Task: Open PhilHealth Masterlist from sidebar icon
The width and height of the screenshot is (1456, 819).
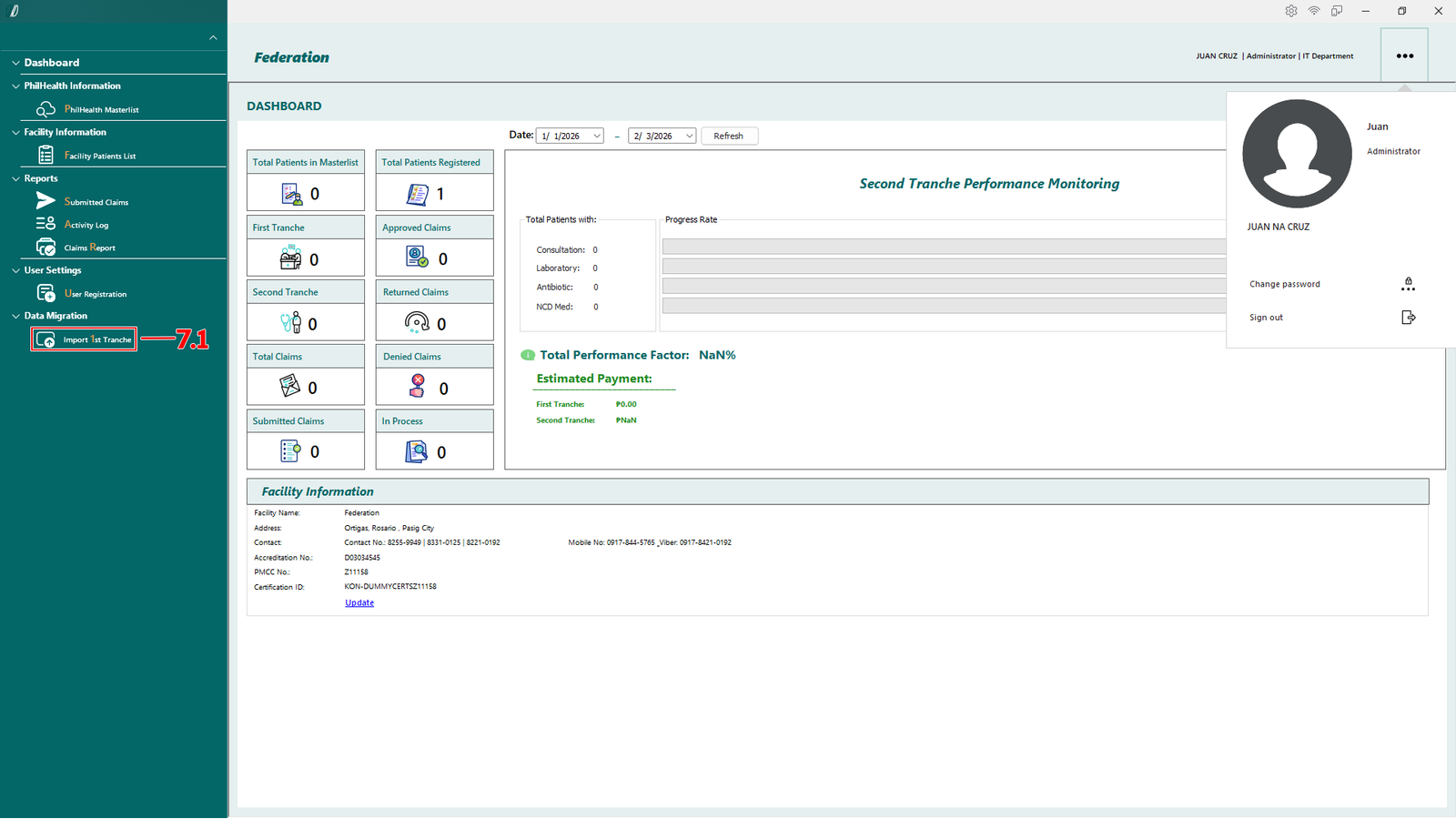Action: [x=45, y=109]
